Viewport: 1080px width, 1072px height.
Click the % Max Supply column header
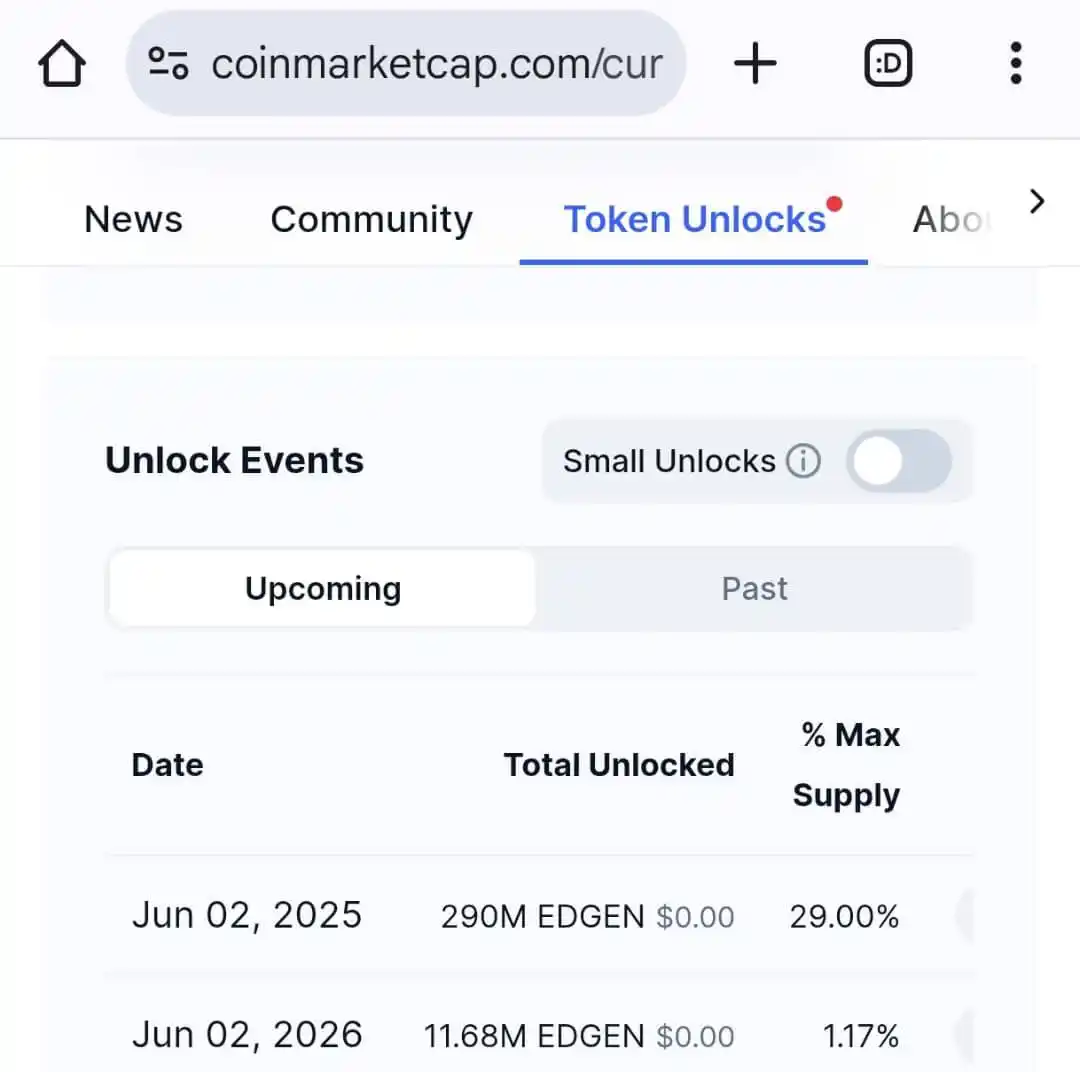tap(846, 764)
